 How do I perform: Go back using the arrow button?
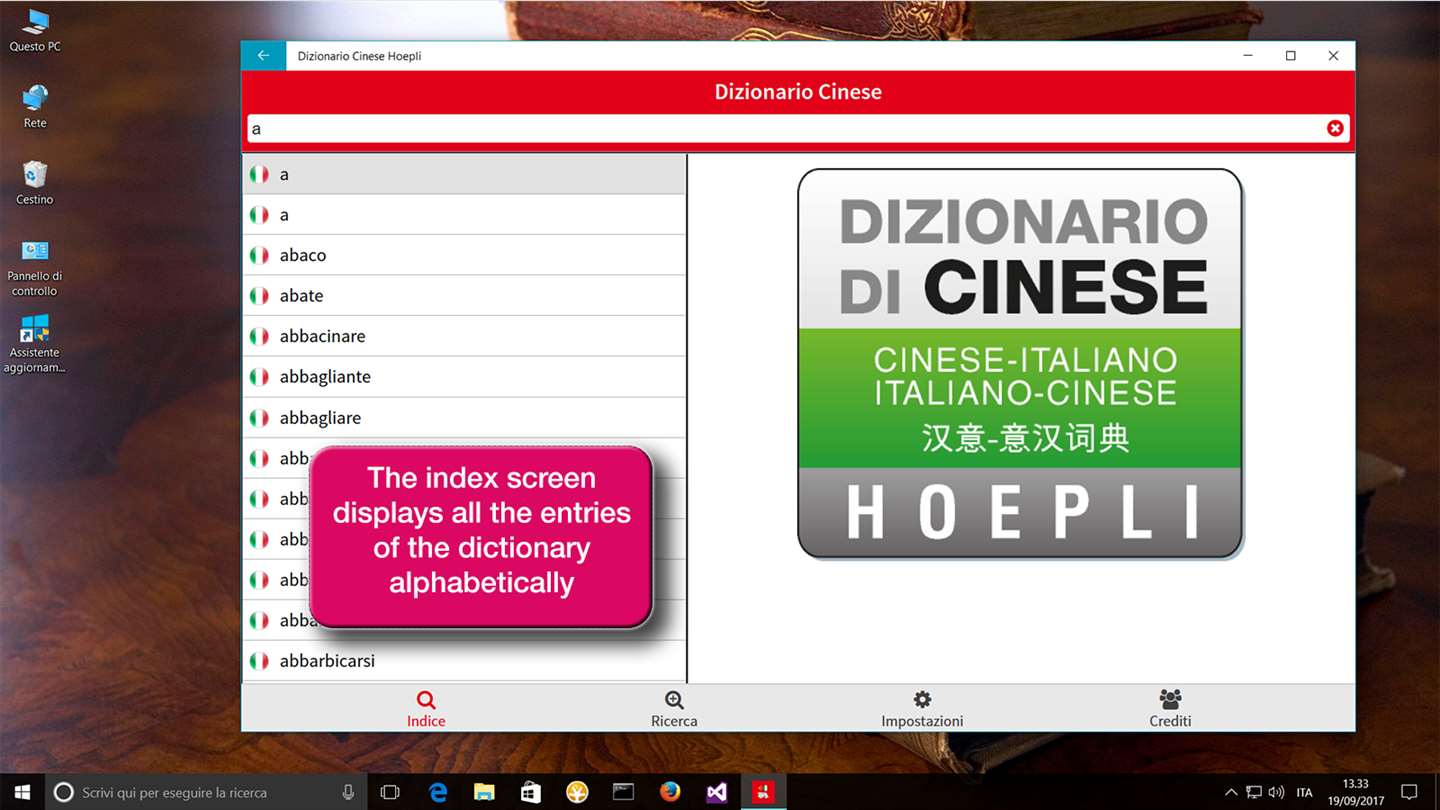pyautogui.click(x=263, y=56)
